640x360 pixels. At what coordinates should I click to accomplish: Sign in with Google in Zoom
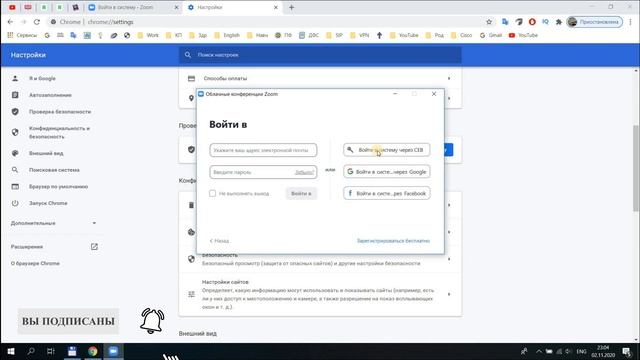point(387,172)
